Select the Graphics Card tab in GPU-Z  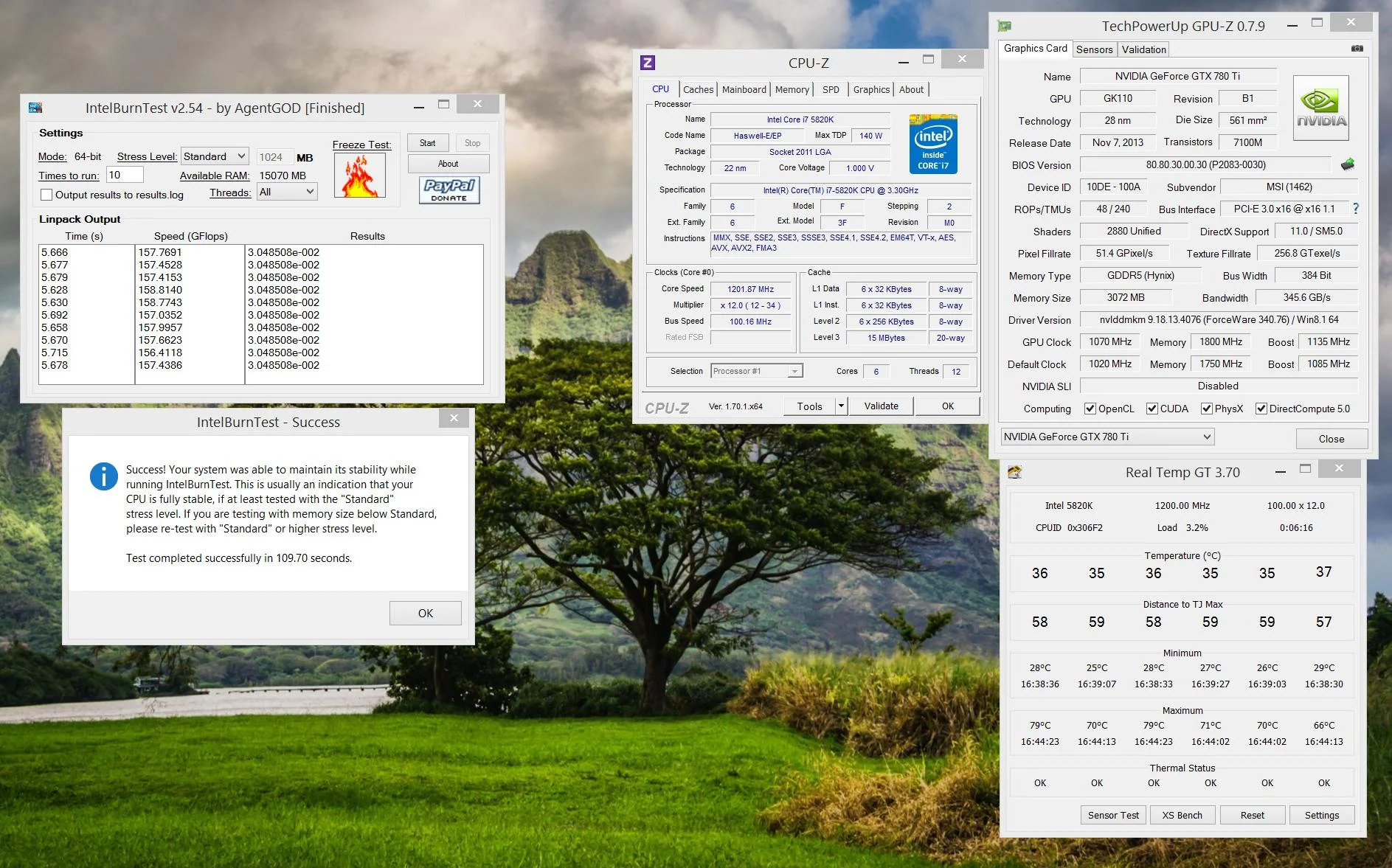pos(1035,48)
